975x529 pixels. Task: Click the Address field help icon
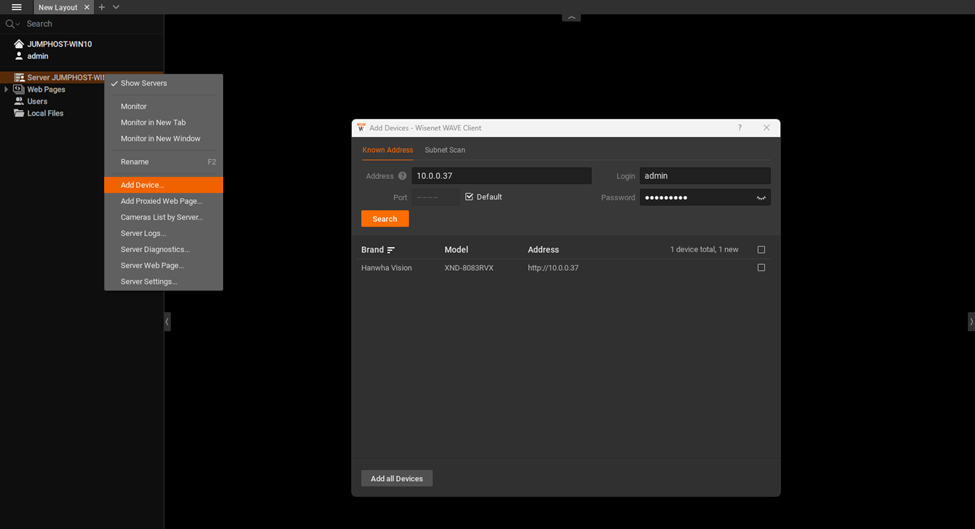pyautogui.click(x=402, y=176)
